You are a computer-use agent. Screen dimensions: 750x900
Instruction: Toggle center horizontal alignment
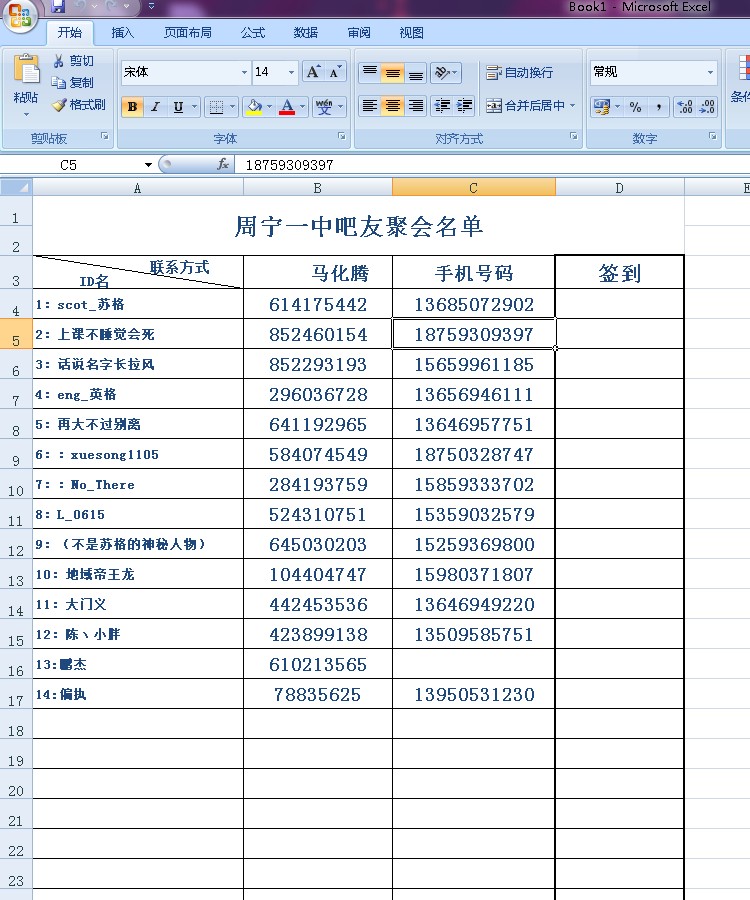point(393,106)
